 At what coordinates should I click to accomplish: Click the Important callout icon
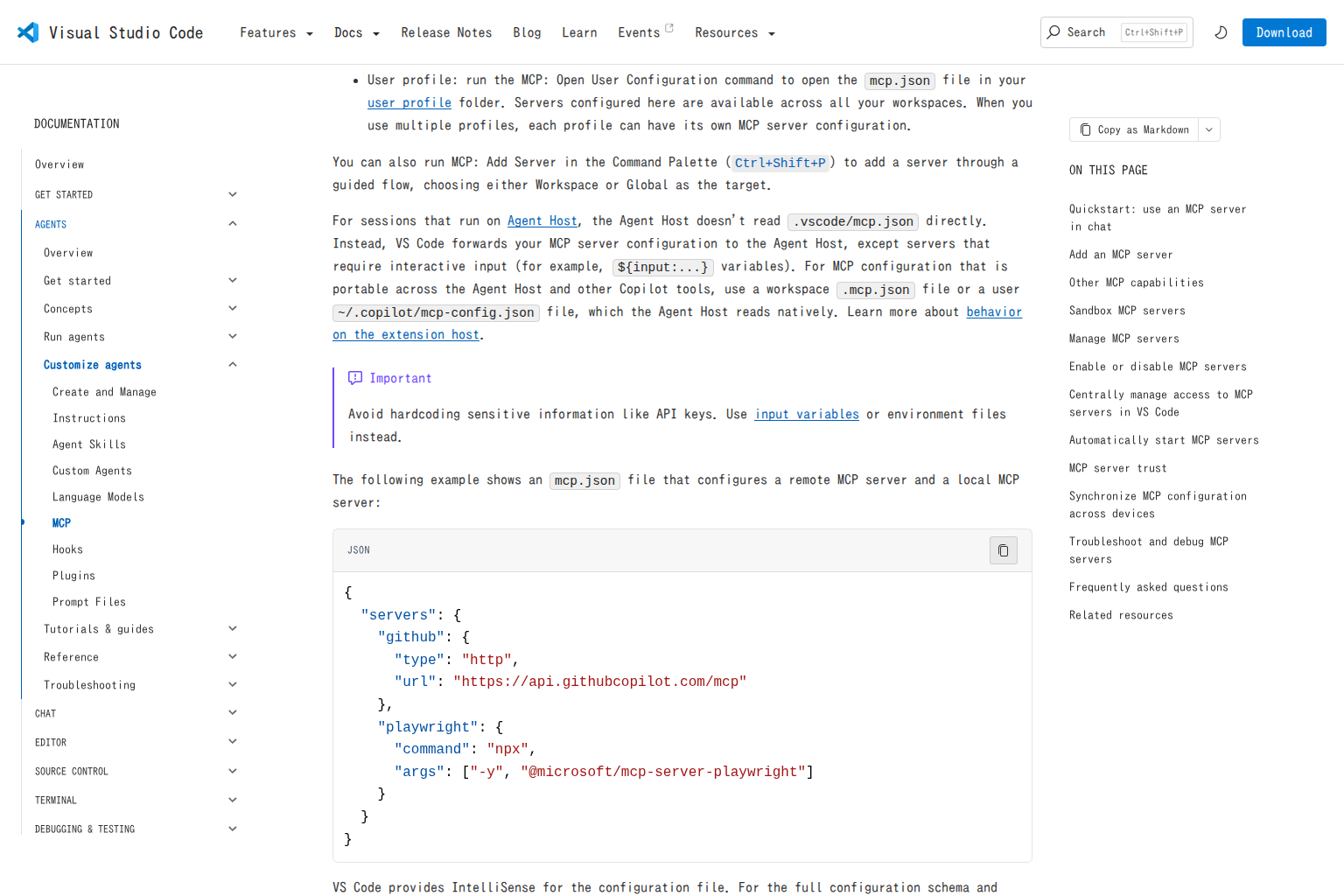355,378
